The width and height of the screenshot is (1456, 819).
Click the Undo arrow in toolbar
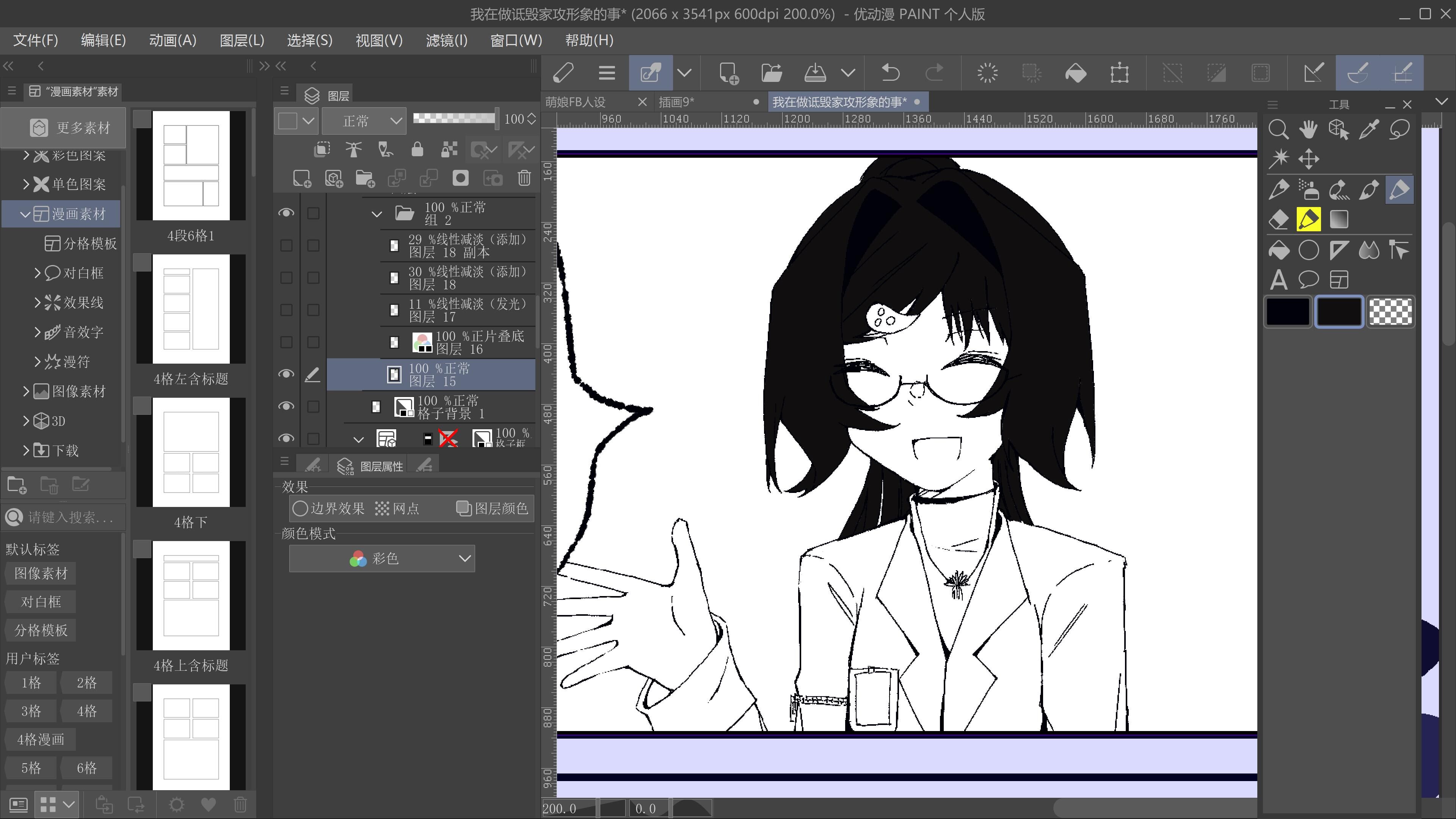coord(890,72)
